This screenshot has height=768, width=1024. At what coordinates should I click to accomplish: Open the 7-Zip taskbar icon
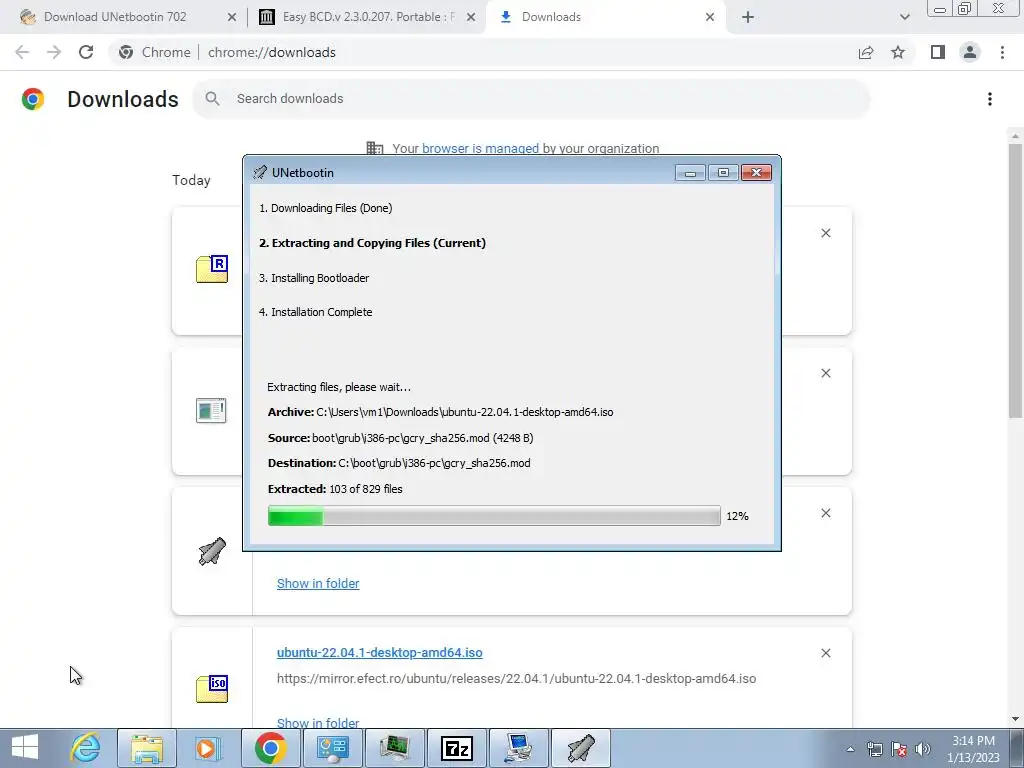(x=456, y=748)
